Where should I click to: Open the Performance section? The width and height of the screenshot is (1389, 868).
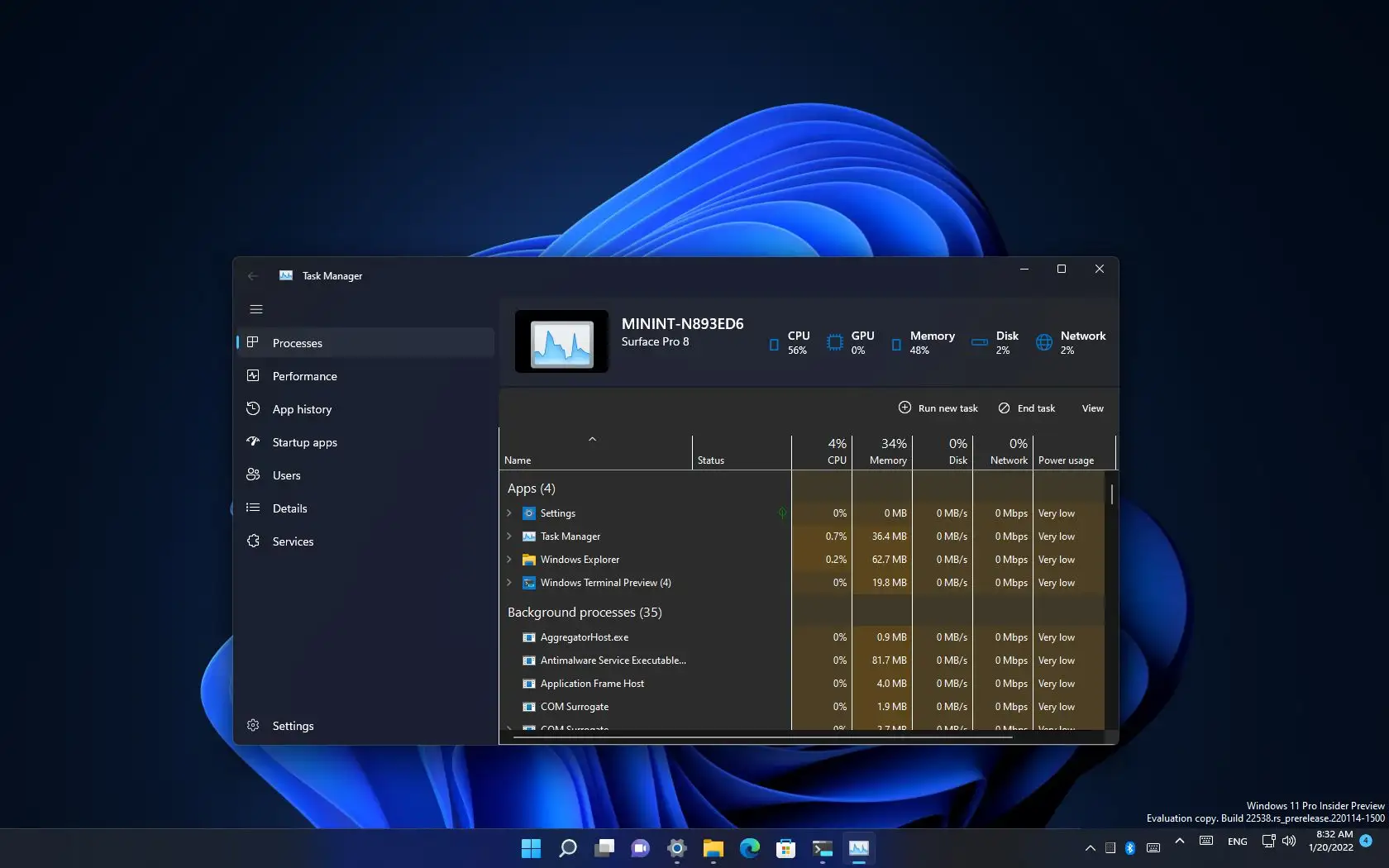point(303,376)
